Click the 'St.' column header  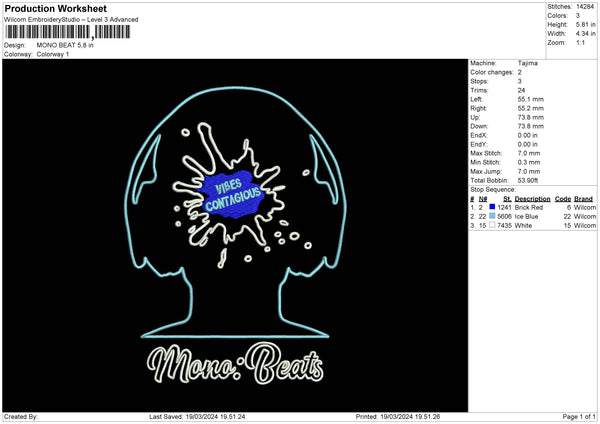click(x=507, y=199)
